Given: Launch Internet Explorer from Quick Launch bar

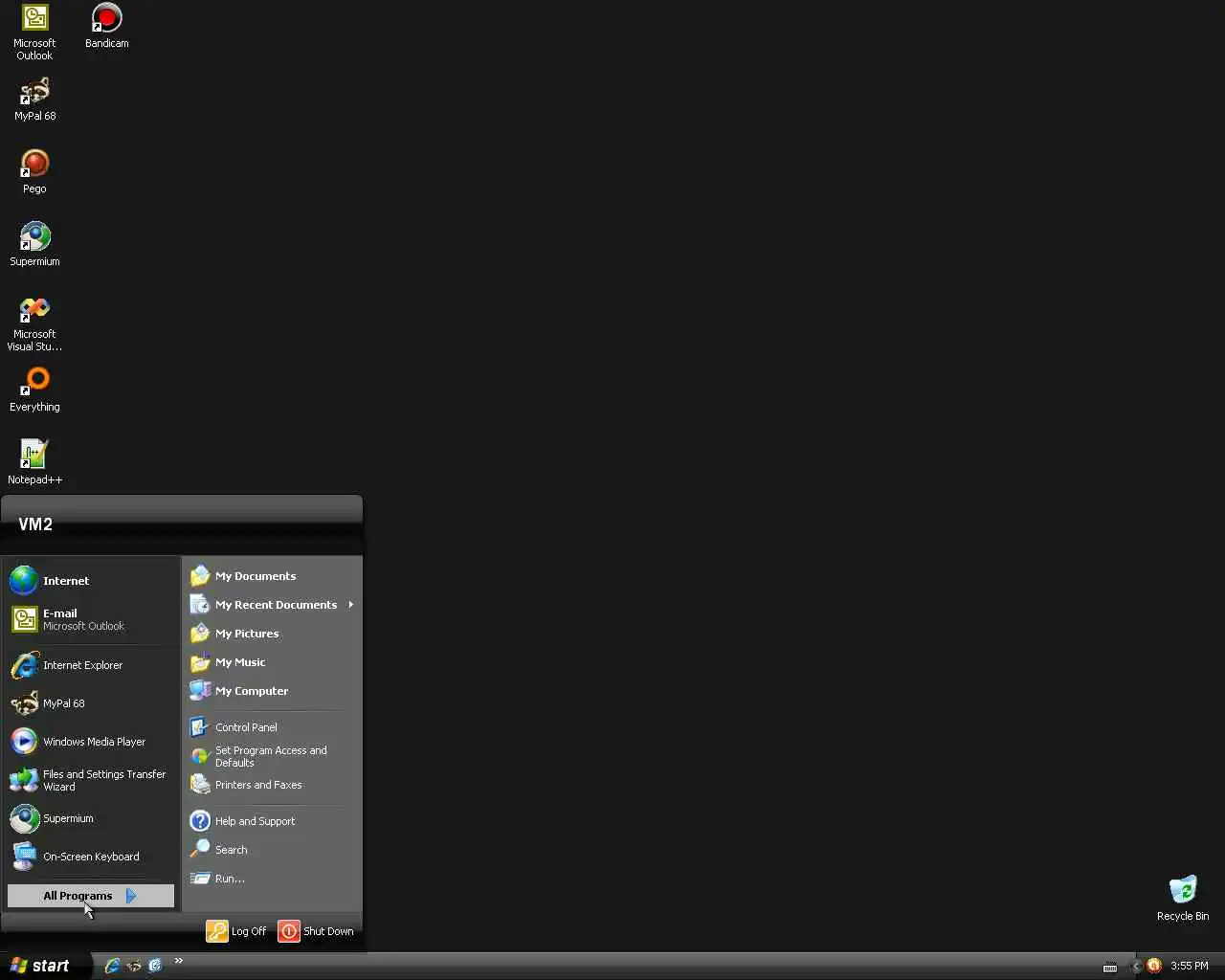Looking at the screenshot, I should [x=112, y=966].
